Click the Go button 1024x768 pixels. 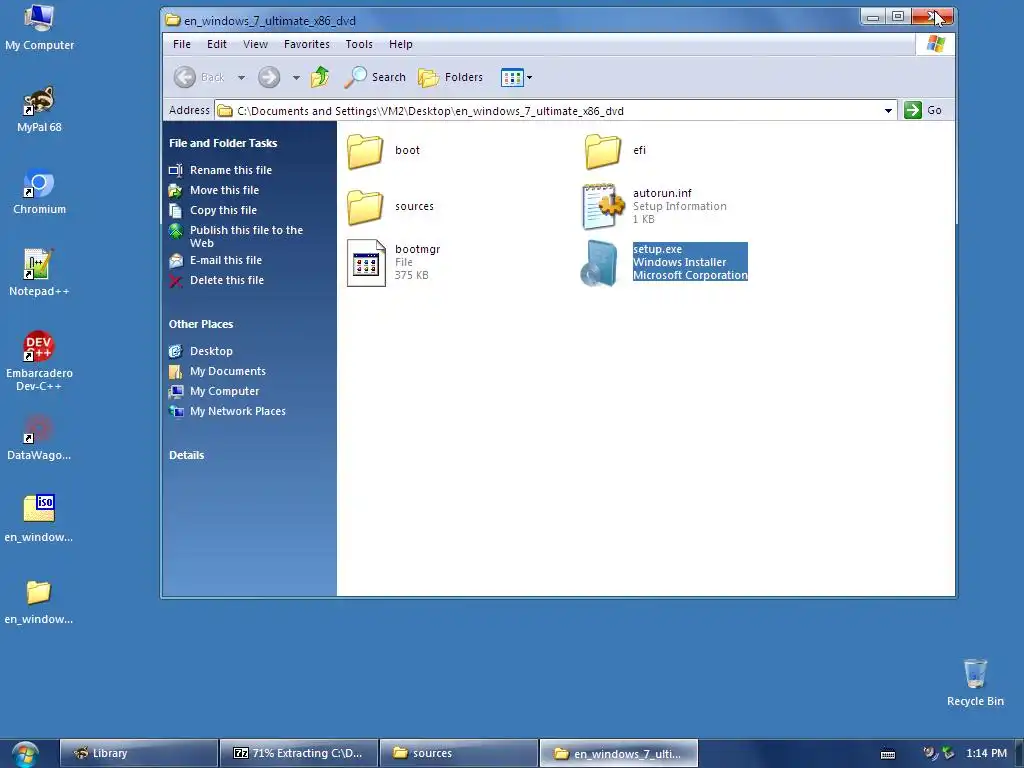923,110
